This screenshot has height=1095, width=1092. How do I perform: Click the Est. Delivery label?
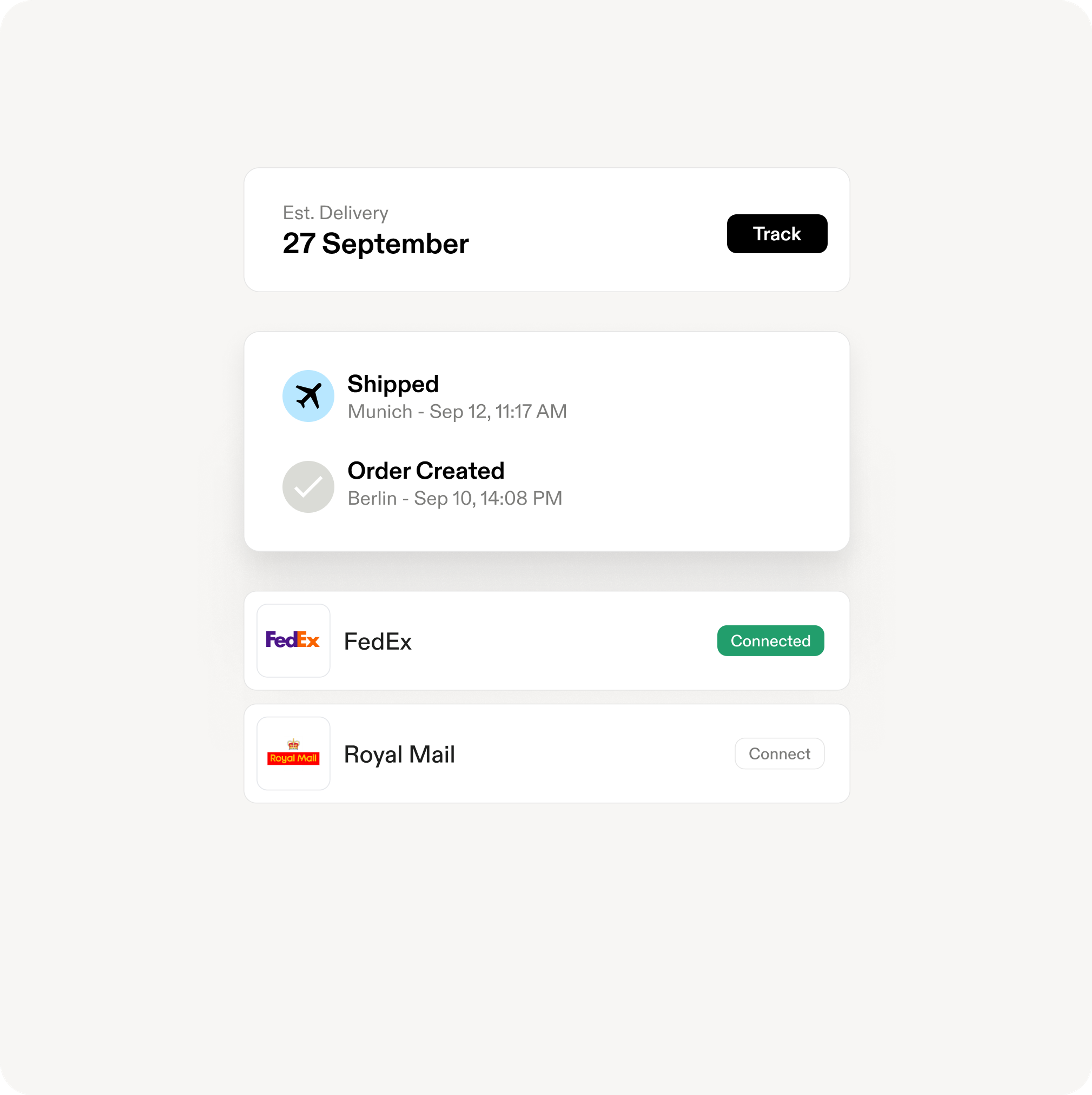click(x=335, y=212)
